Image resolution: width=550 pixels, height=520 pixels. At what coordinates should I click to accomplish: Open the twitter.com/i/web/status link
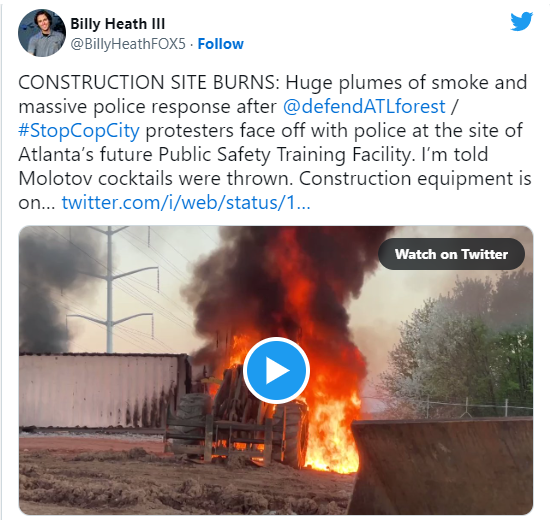point(186,202)
